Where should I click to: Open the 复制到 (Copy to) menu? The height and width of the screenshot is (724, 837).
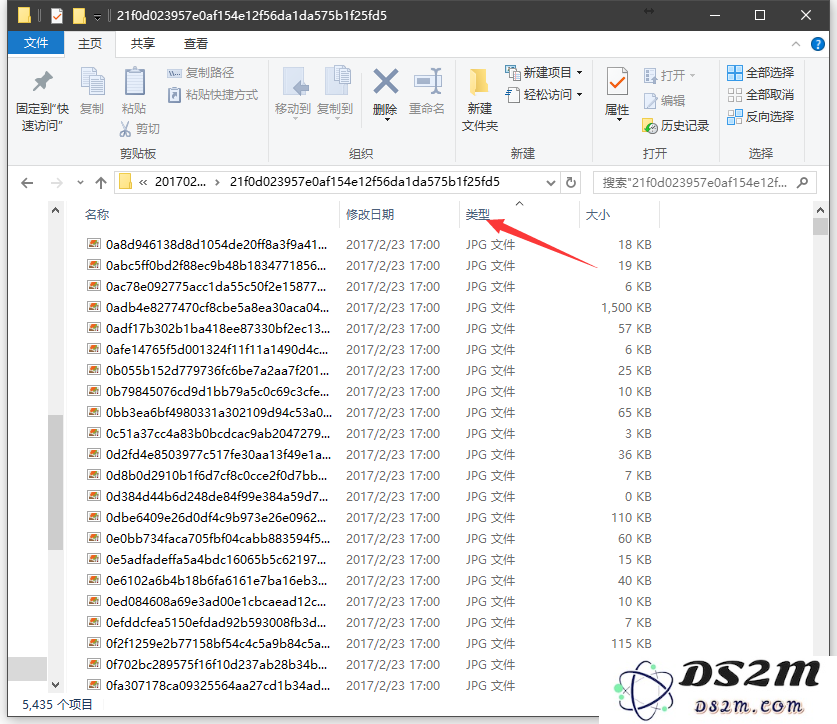click(335, 92)
